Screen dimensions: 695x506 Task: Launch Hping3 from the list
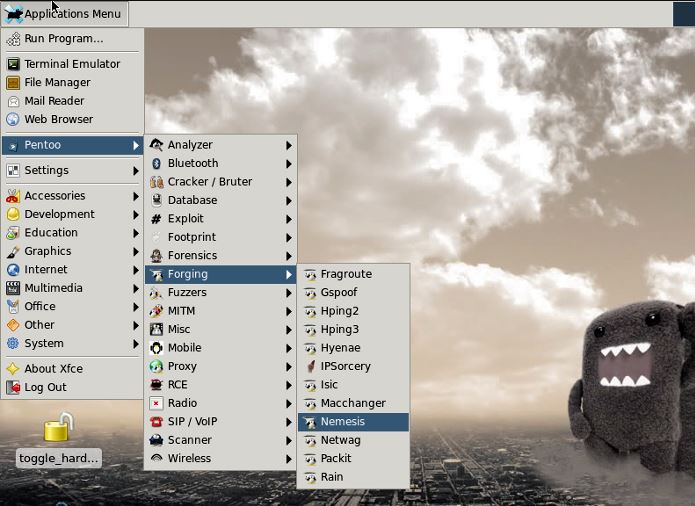(353, 330)
